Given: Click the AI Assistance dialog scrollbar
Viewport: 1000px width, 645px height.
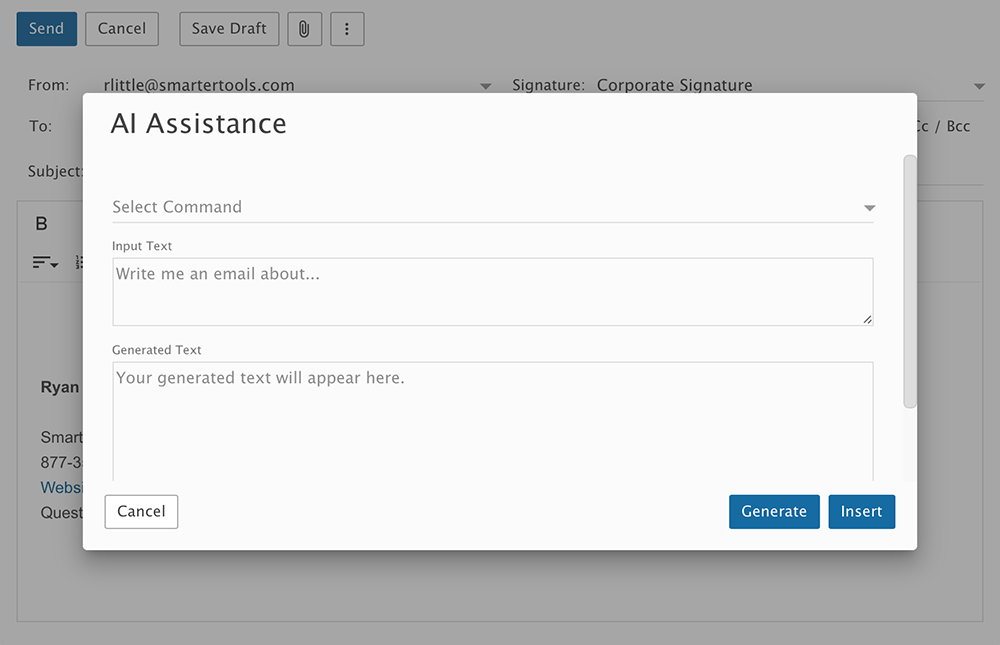Looking at the screenshot, I should point(910,281).
